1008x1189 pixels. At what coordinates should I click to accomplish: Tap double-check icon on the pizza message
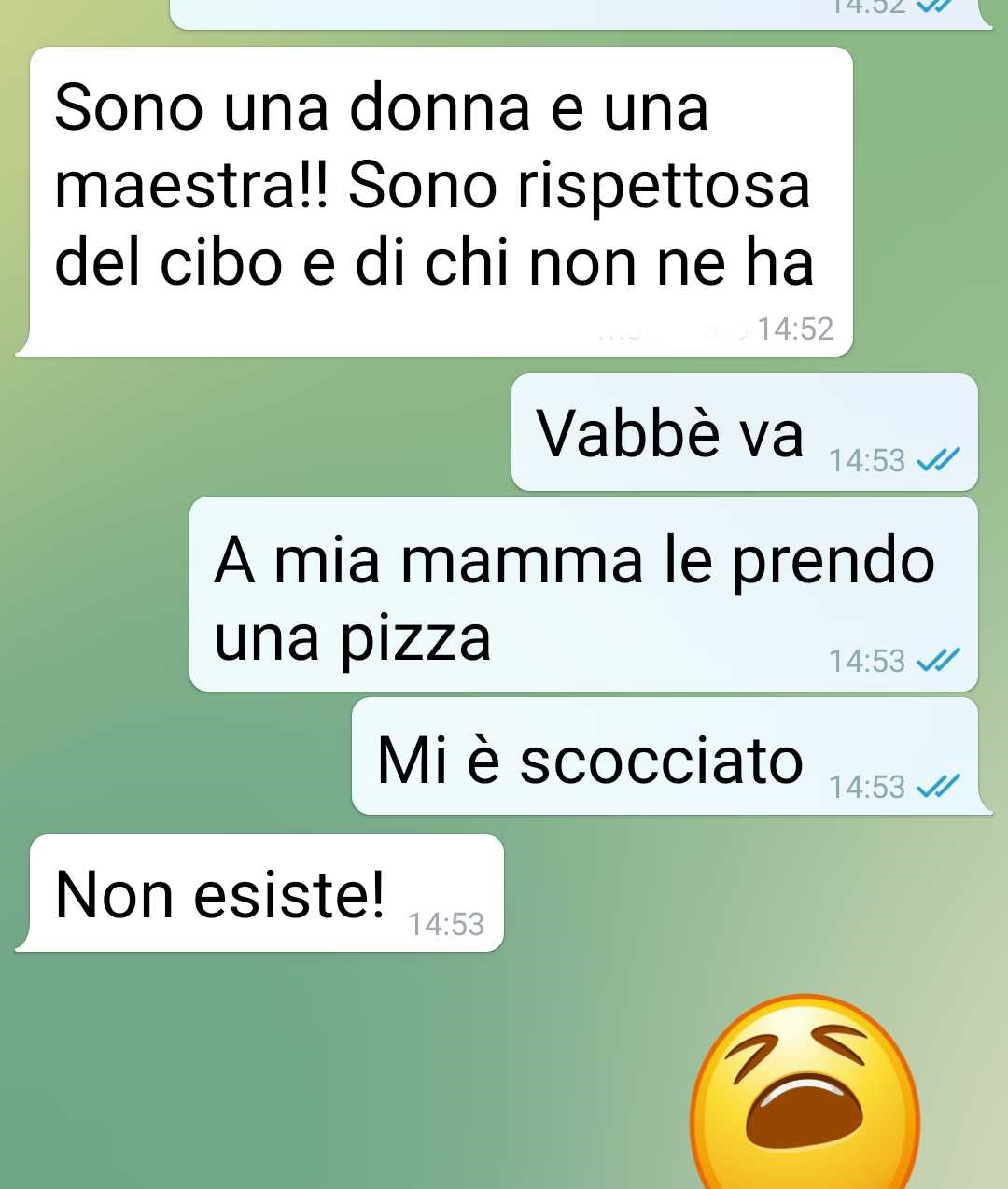(938, 660)
